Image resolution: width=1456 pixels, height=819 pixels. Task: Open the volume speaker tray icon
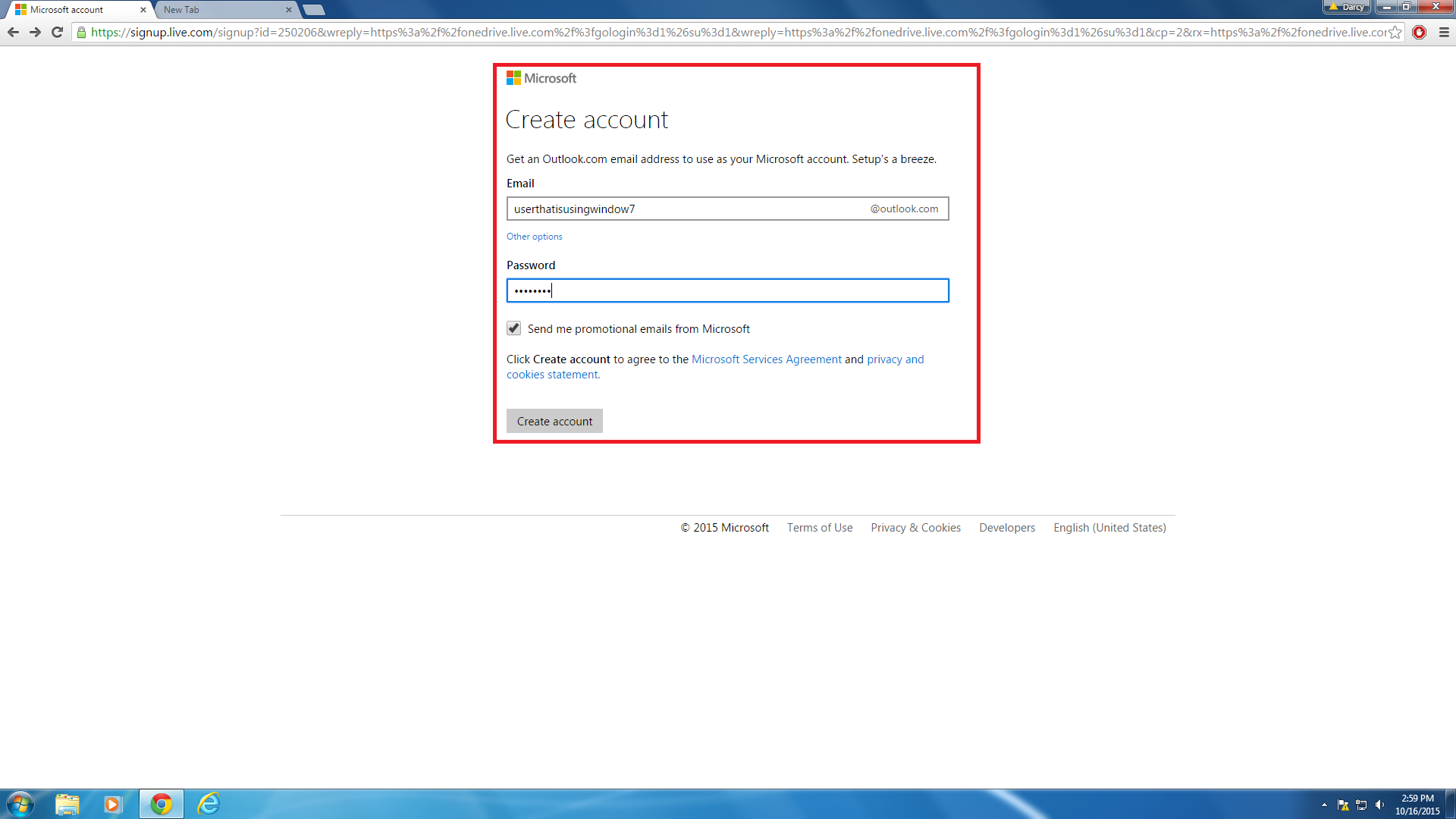point(1379,805)
